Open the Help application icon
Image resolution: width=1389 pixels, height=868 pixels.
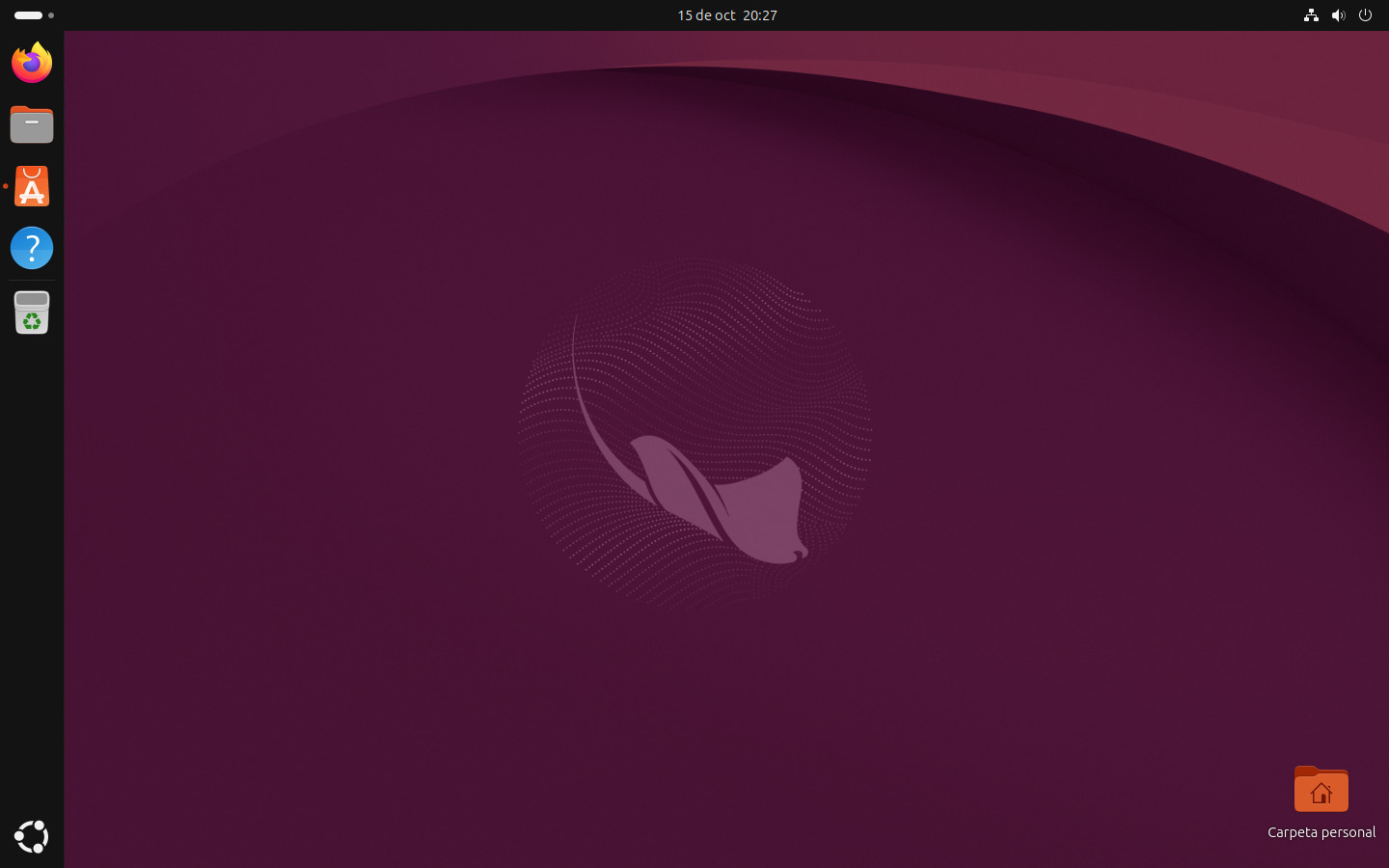32,248
